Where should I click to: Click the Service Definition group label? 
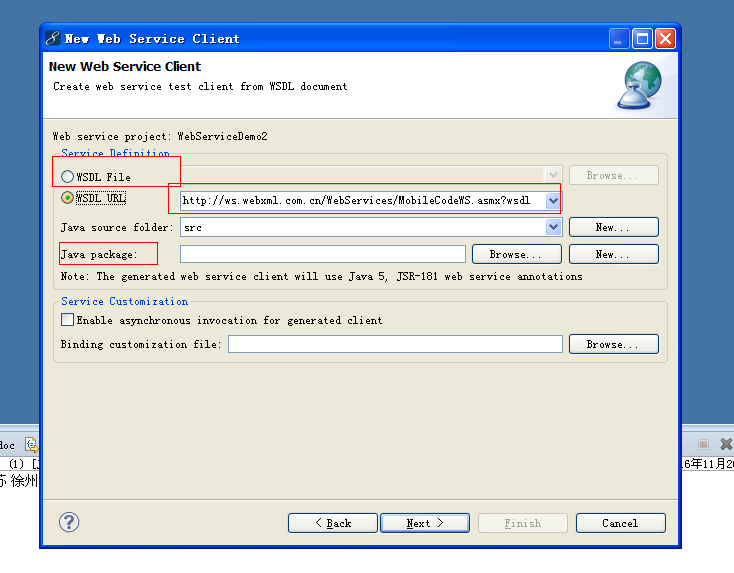click(115, 153)
